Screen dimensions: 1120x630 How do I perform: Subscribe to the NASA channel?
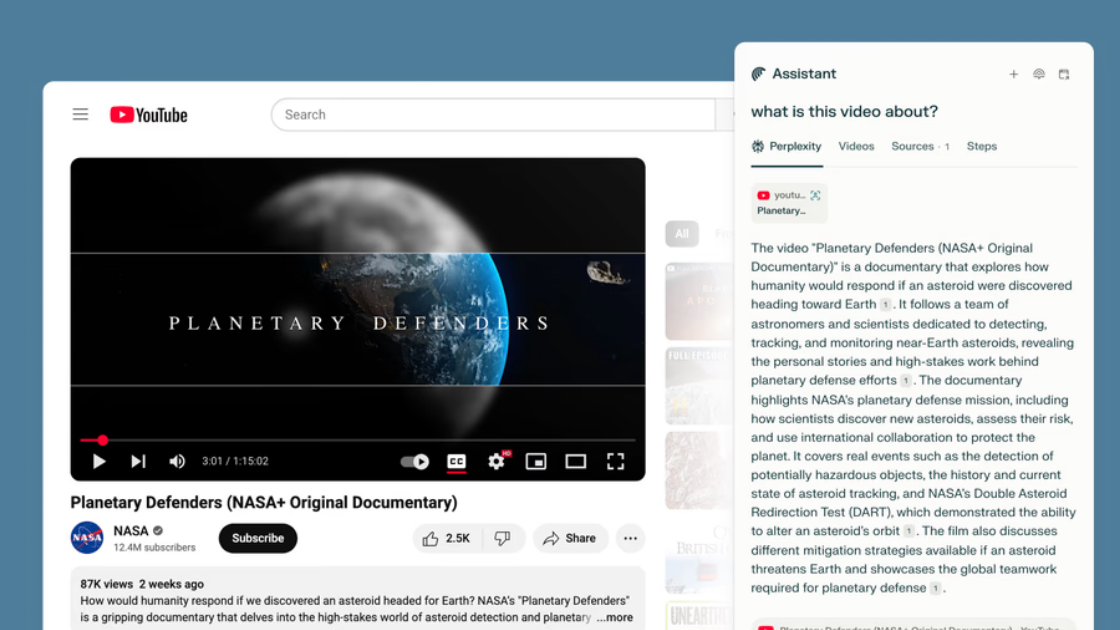(258, 538)
